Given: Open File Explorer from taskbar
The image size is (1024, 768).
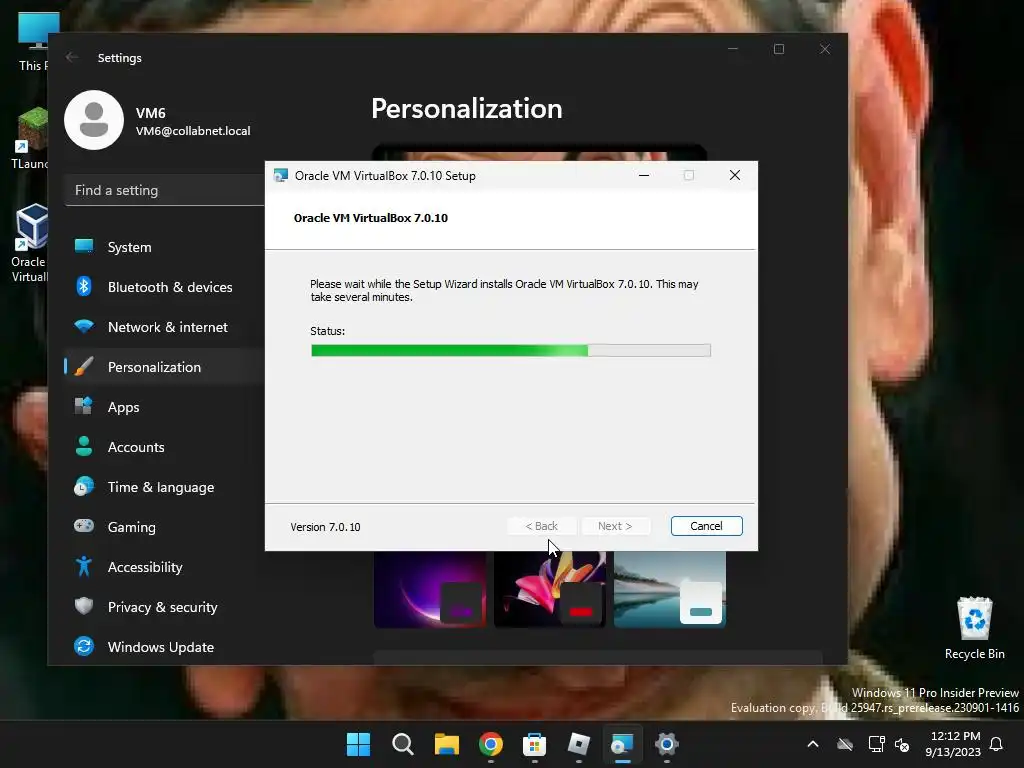Looking at the screenshot, I should (x=447, y=744).
